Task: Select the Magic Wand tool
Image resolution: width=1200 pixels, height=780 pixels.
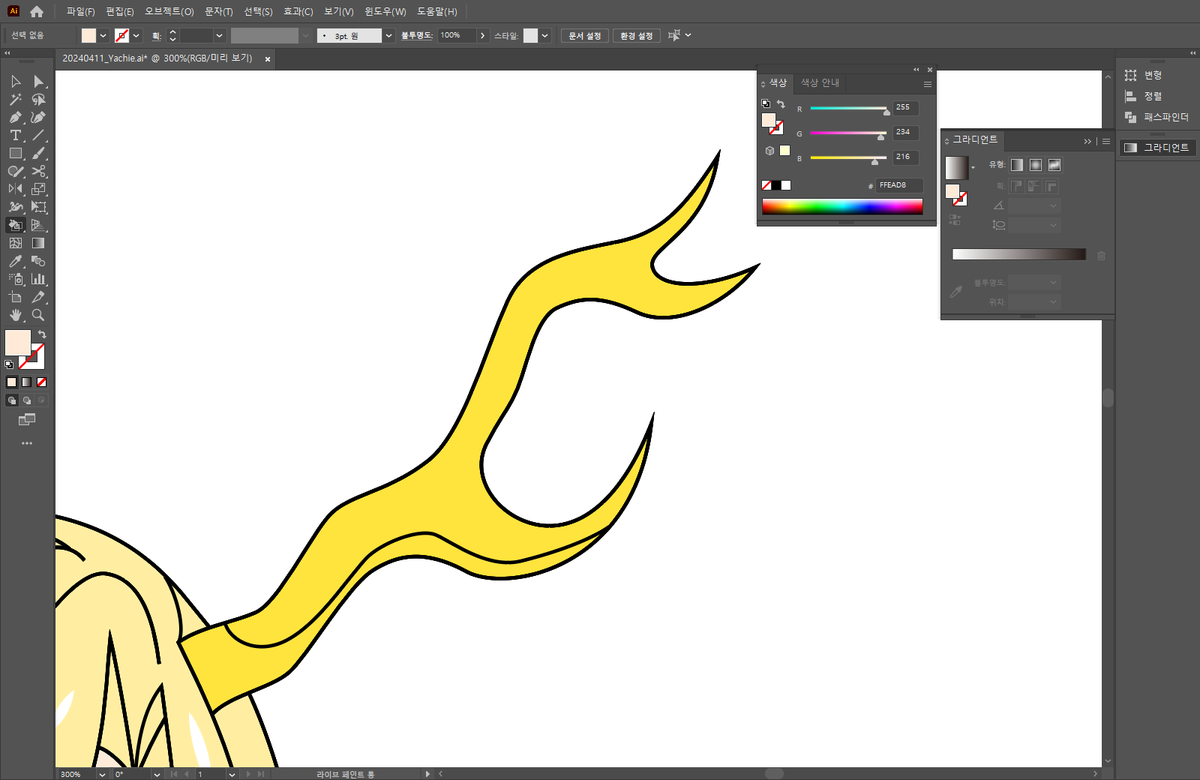Action: point(16,99)
